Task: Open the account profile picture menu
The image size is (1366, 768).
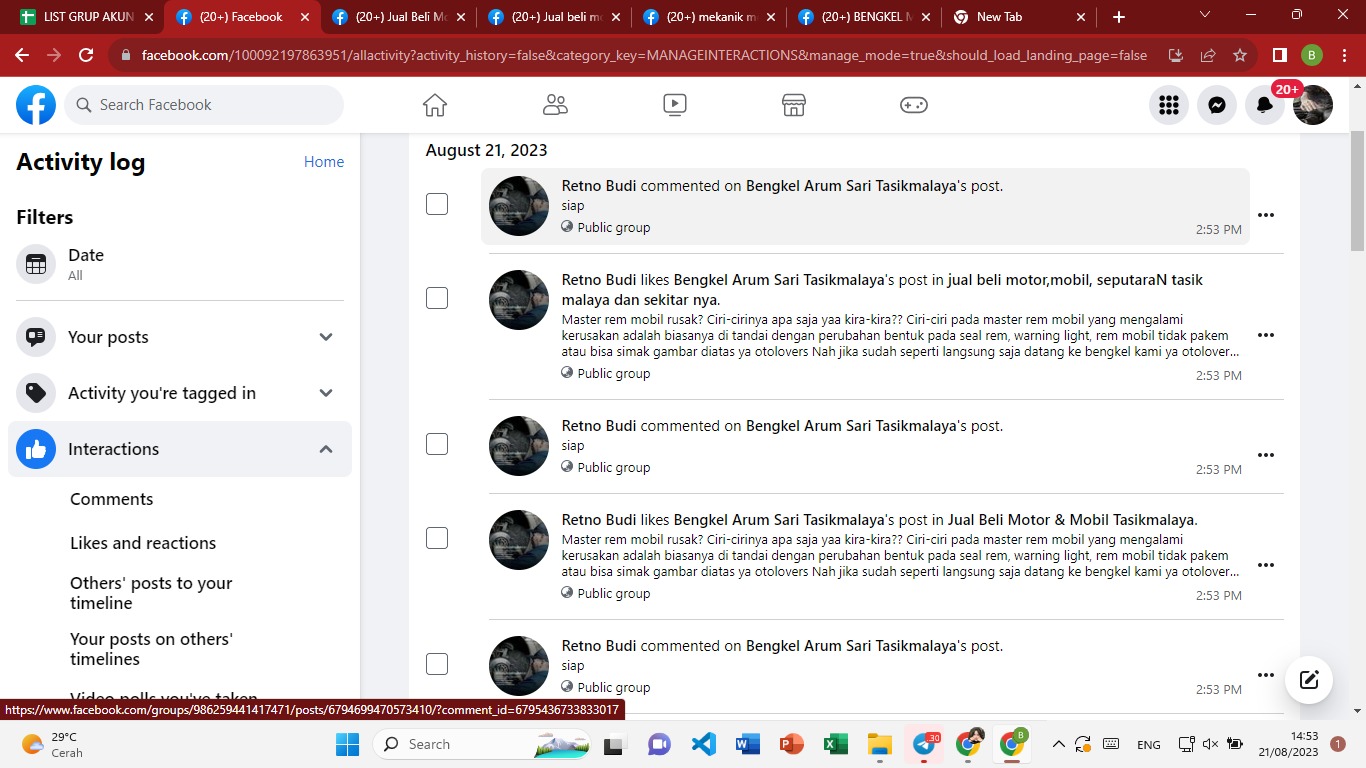Action: [1313, 105]
